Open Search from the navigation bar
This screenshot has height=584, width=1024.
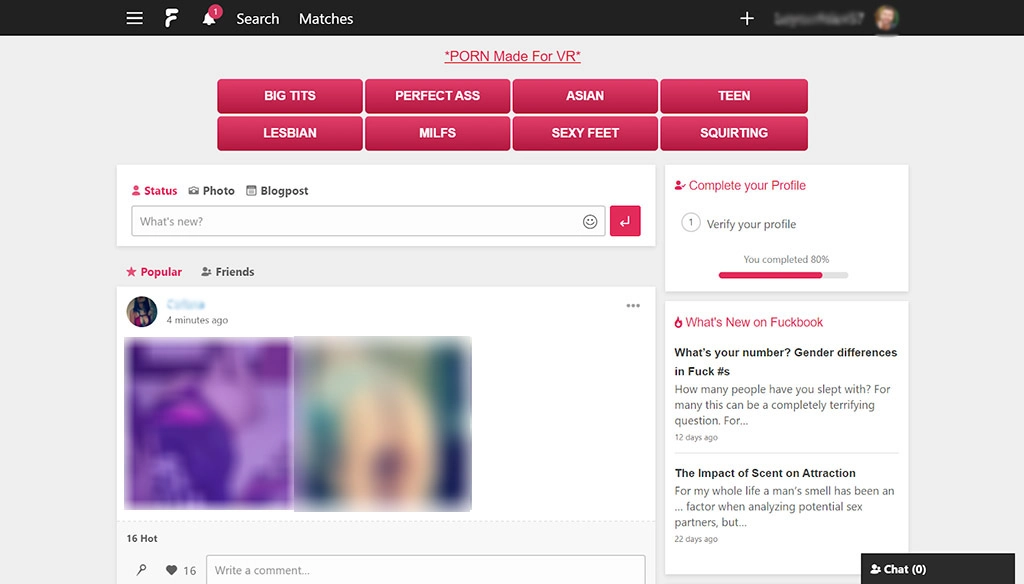(257, 18)
